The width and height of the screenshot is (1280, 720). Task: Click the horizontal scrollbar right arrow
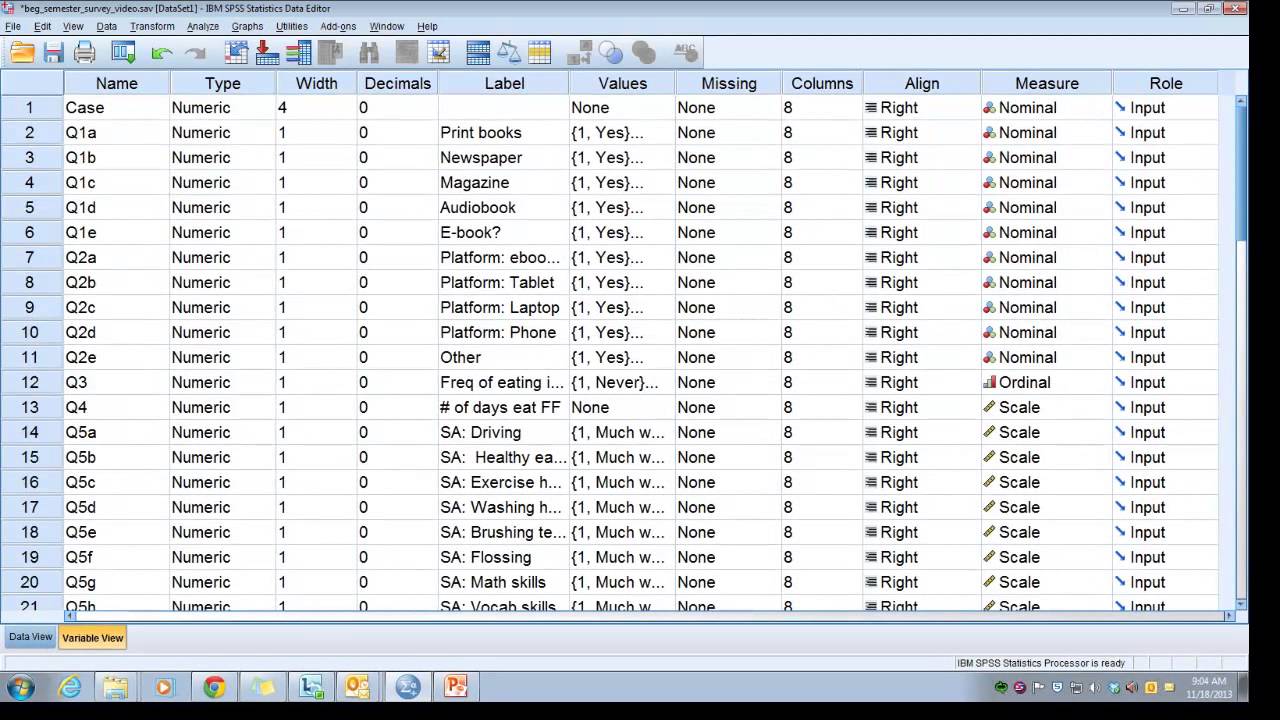coord(1230,616)
